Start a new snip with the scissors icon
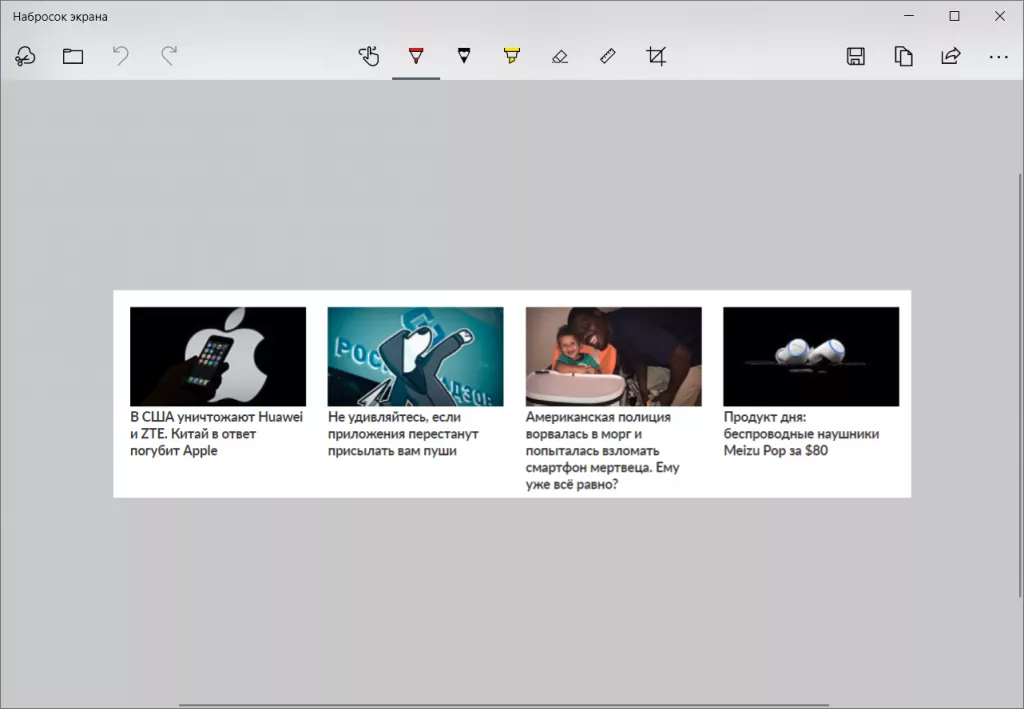 [x=25, y=56]
